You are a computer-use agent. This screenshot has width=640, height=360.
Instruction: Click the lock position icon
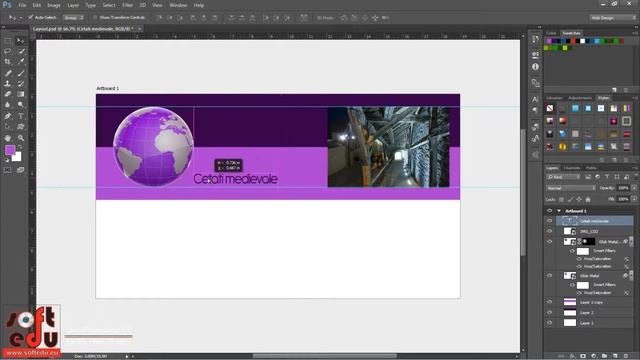click(579, 199)
